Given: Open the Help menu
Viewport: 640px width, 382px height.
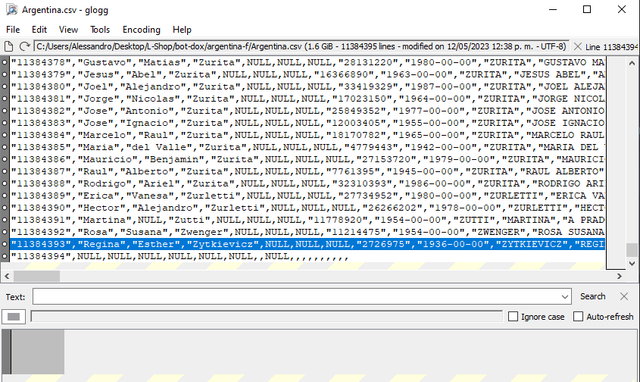Looking at the screenshot, I should (182, 30).
